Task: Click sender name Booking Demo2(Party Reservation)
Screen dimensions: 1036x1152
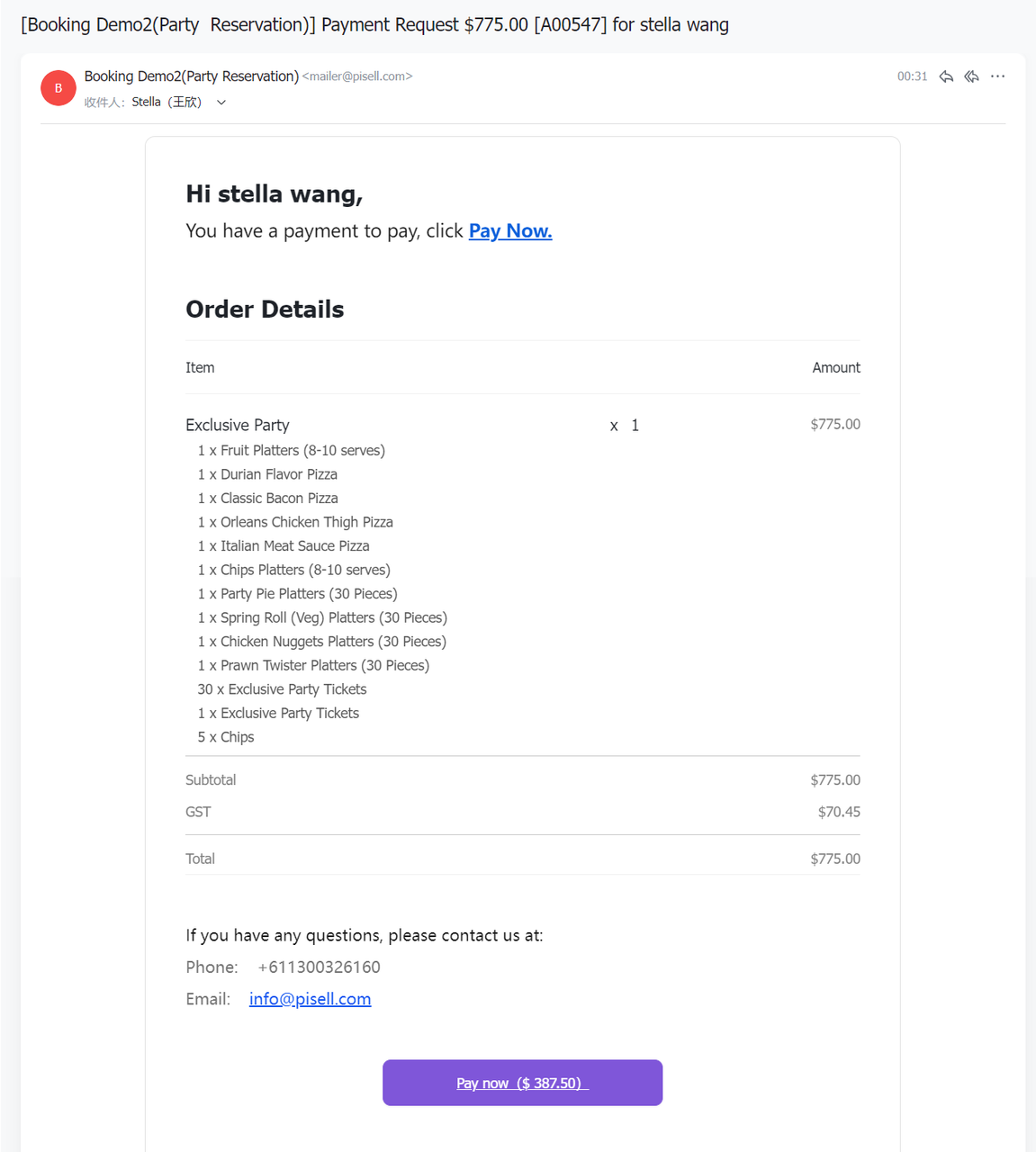Action: point(191,76)
